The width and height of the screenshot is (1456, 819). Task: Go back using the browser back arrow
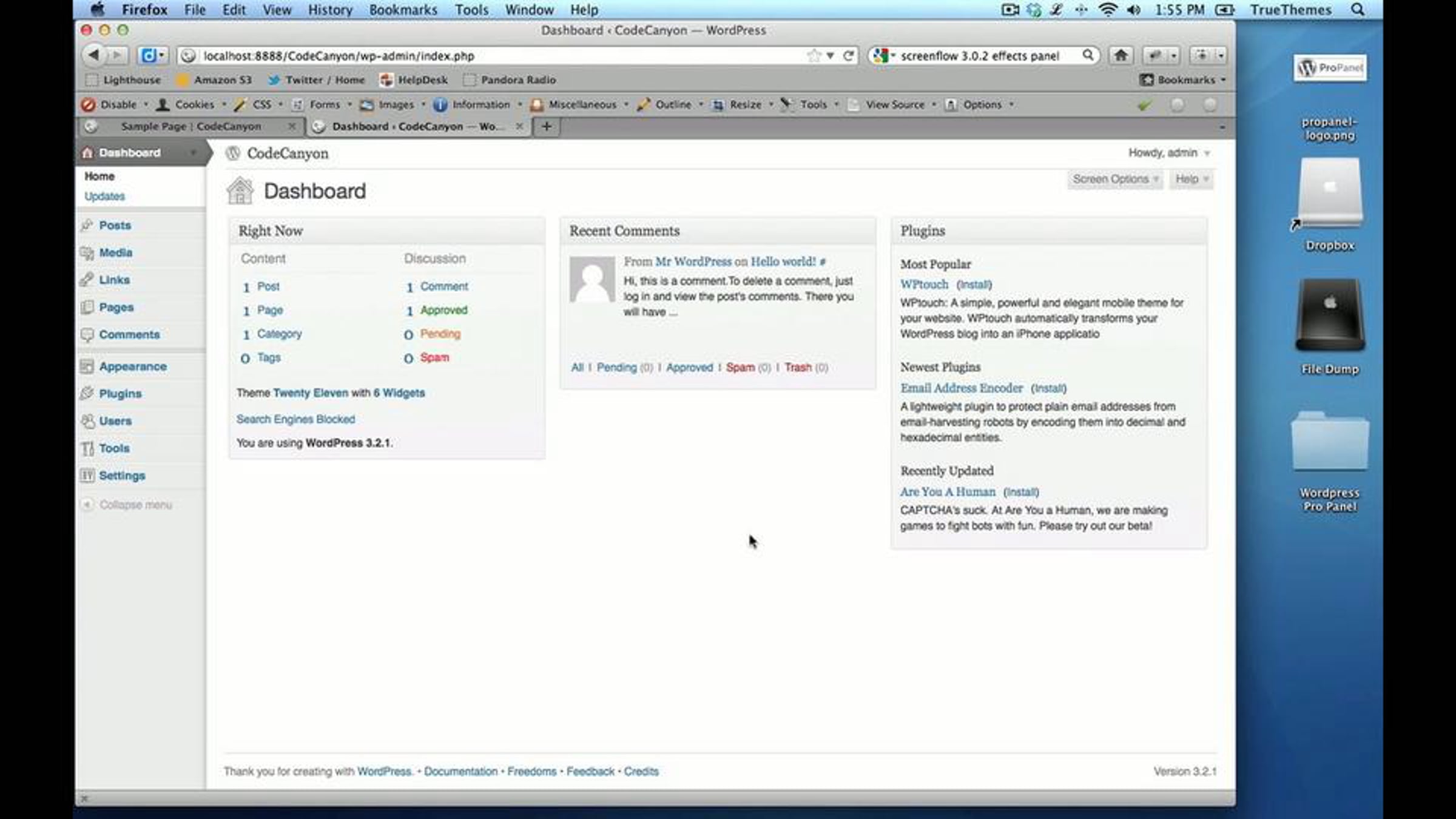point(93,55)
